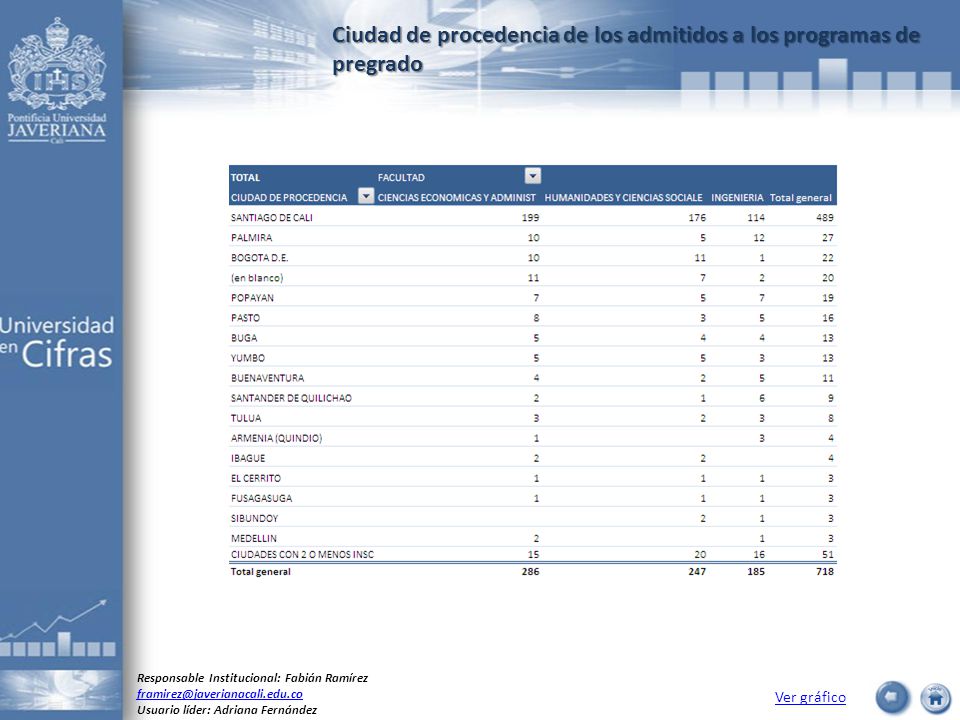Open the FACULTAD filter dropdown

(533, 176)
